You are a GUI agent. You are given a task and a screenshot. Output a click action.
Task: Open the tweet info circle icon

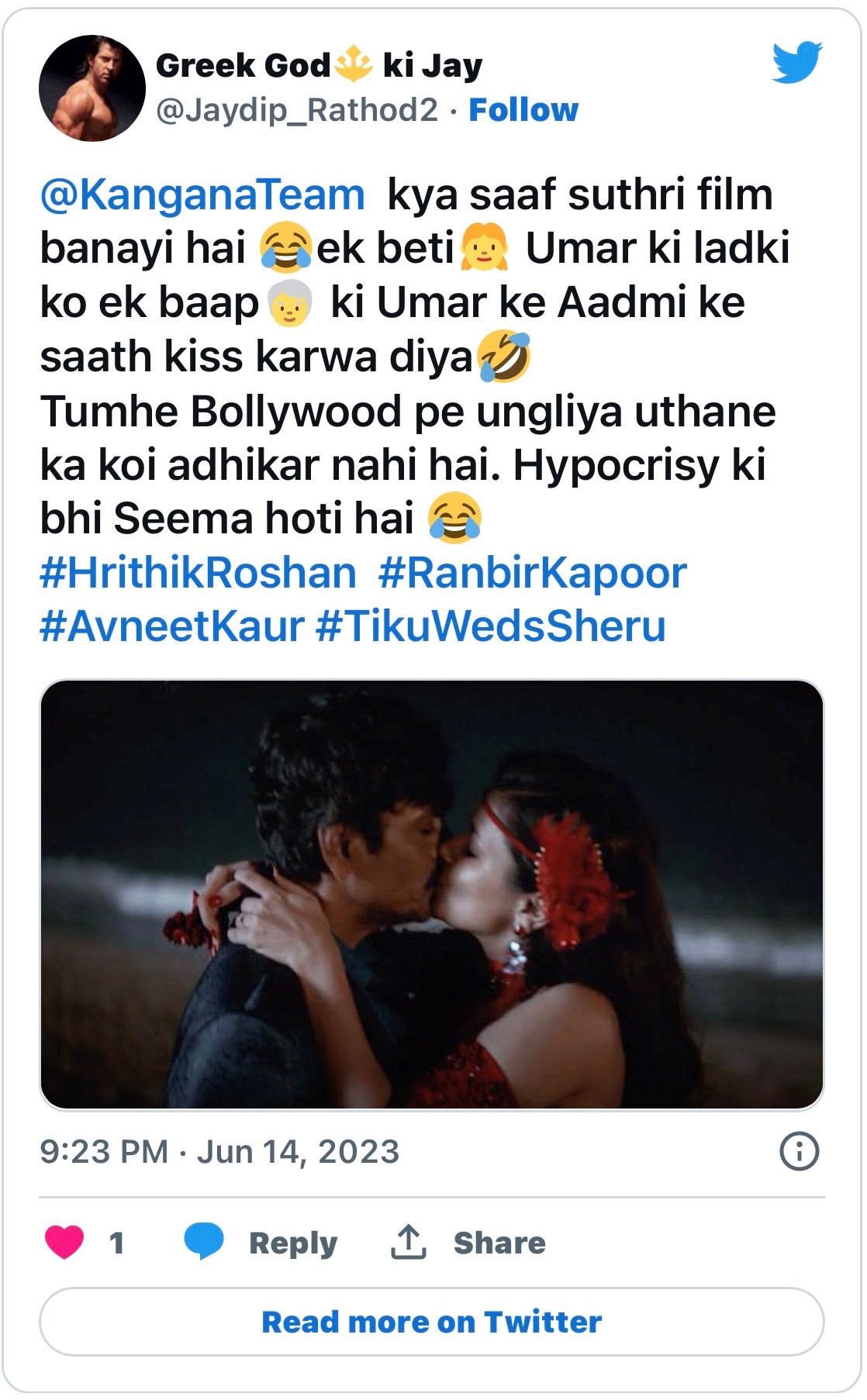pyautogui.click(x=799, y=1151)
